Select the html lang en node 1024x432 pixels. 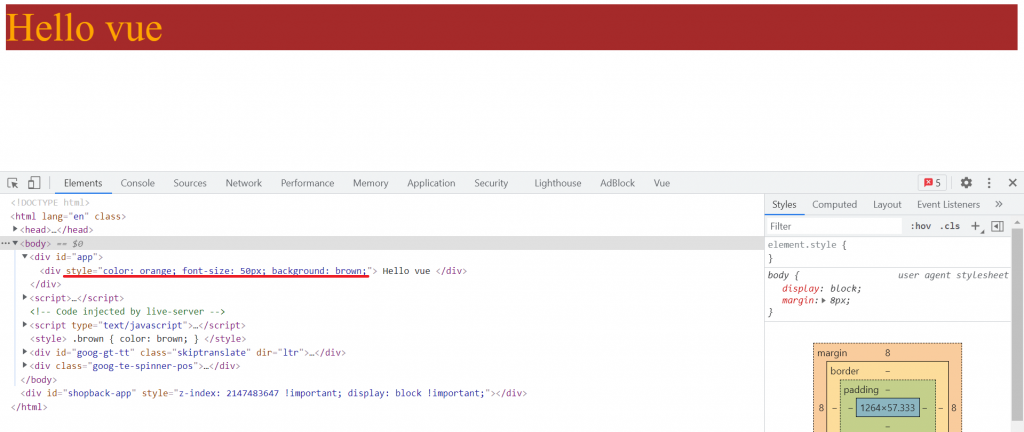click(x=68, y=216)
